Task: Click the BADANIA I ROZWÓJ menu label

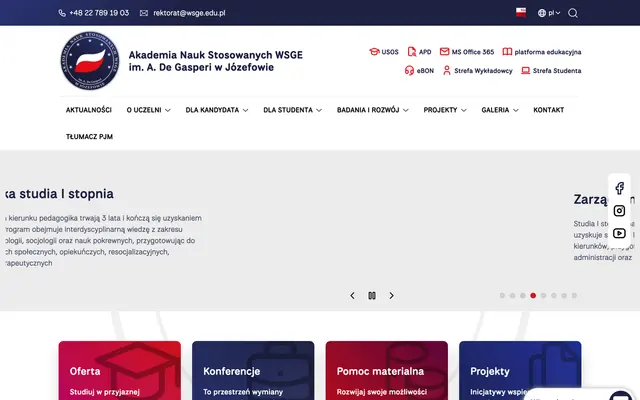Action: pyautogui.click(x=368, y=110)
